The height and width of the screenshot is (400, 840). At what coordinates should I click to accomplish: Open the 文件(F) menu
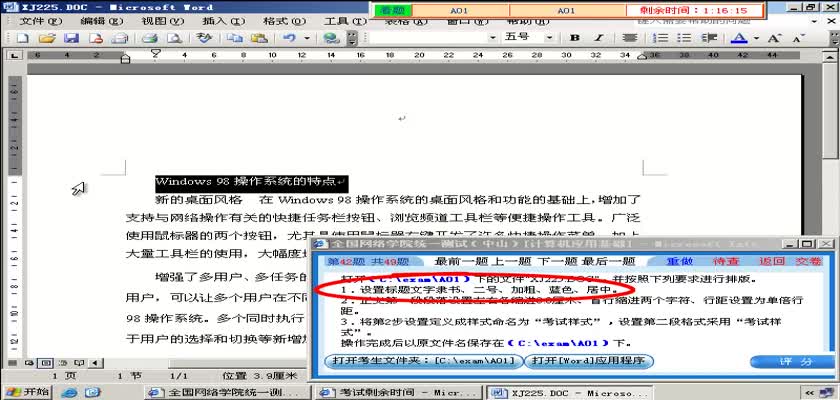tap(41, 21)
